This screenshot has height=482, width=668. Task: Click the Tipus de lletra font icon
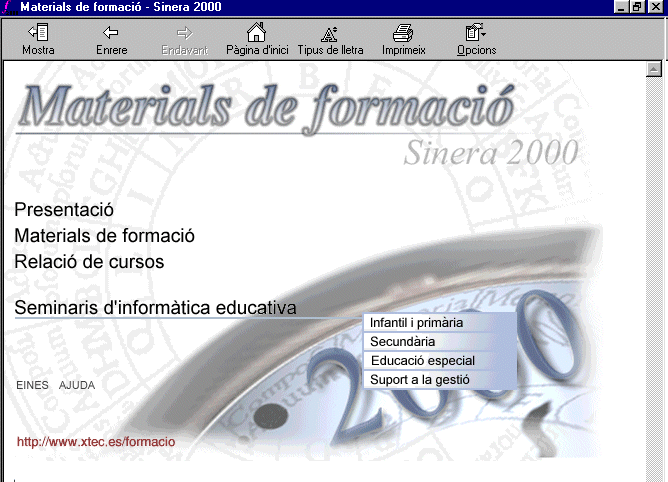coord(330,33)
